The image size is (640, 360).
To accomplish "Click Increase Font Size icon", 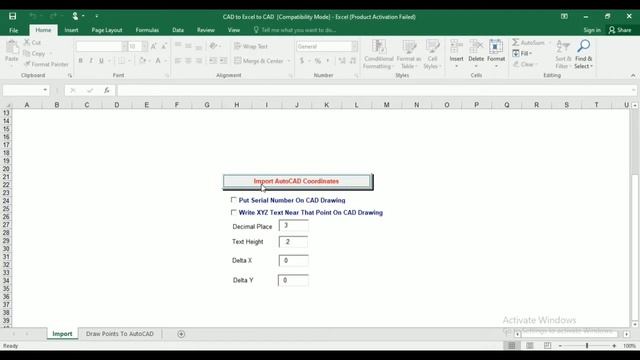I will click(154, 47).
